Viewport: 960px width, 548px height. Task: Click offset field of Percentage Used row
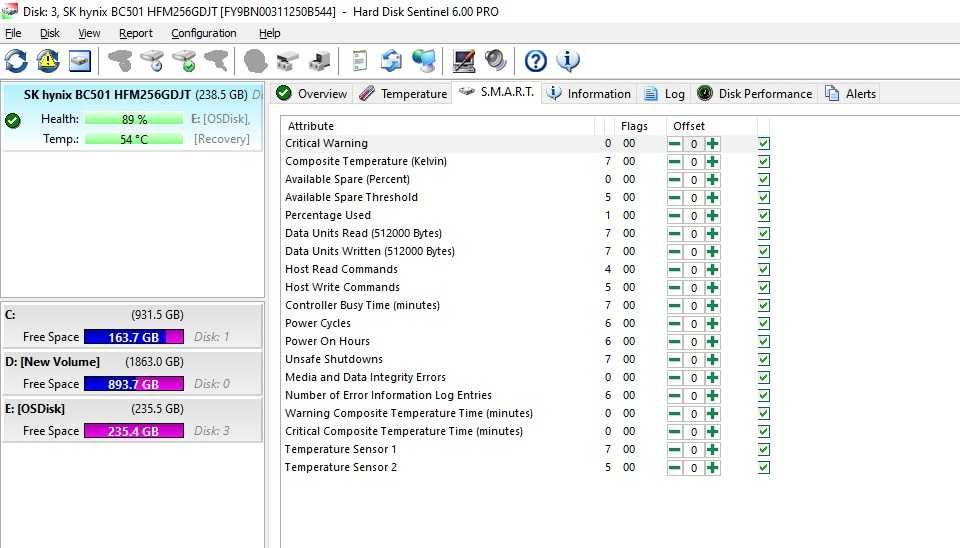click(694, 216)
